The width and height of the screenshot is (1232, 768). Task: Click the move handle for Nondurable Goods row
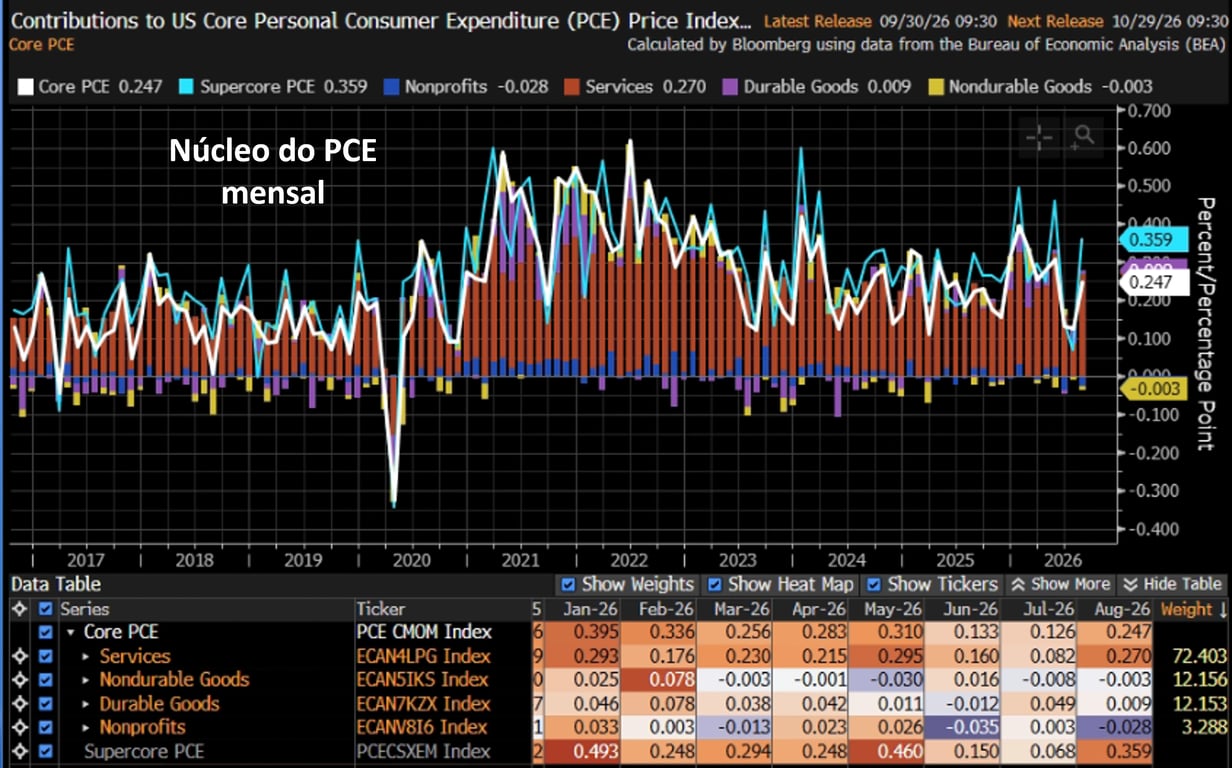point(19,680)
